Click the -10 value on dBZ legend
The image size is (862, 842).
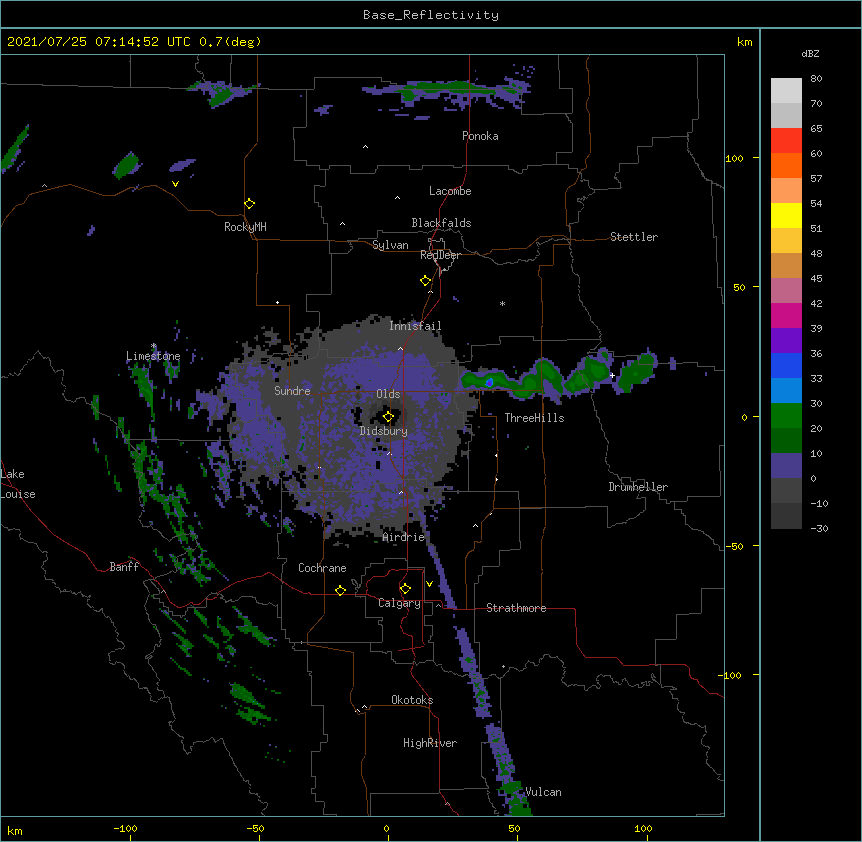pos(819,503)
